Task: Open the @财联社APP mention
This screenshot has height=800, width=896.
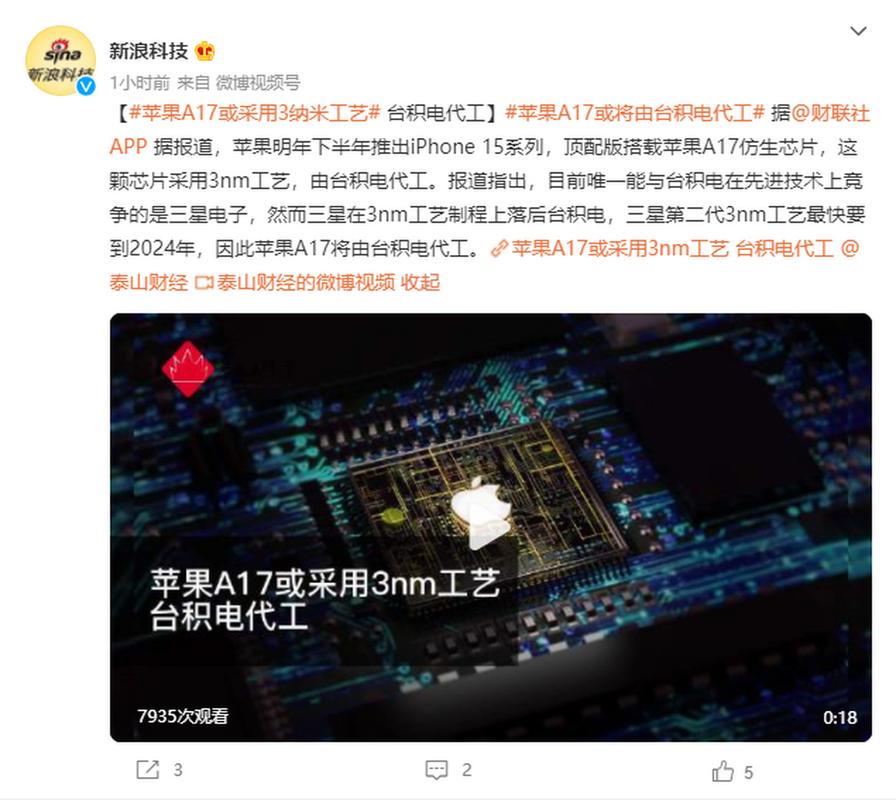Action: pyautogui.click(x=490, y=130)
